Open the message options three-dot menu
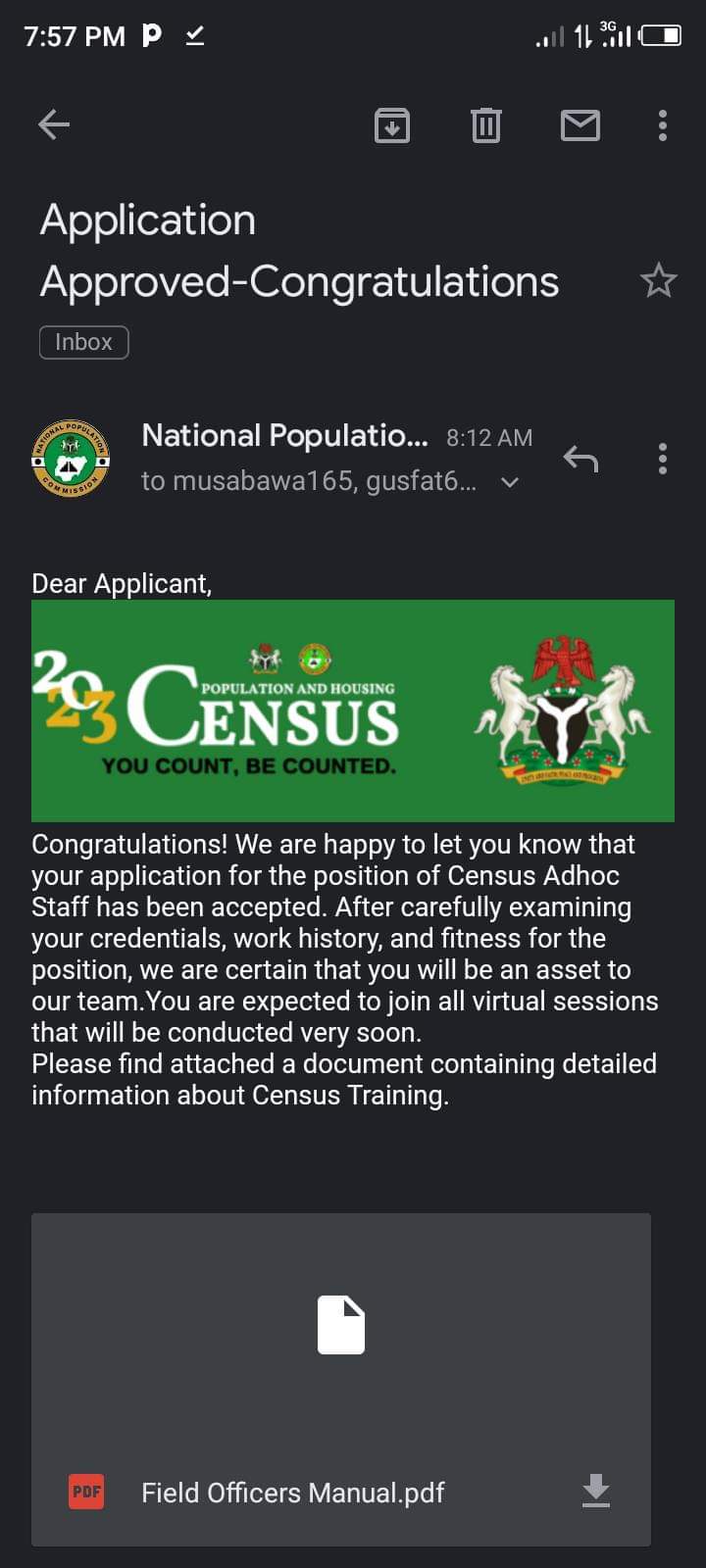The width and height of the screenshot is (706, 1568). coord(663,458)
